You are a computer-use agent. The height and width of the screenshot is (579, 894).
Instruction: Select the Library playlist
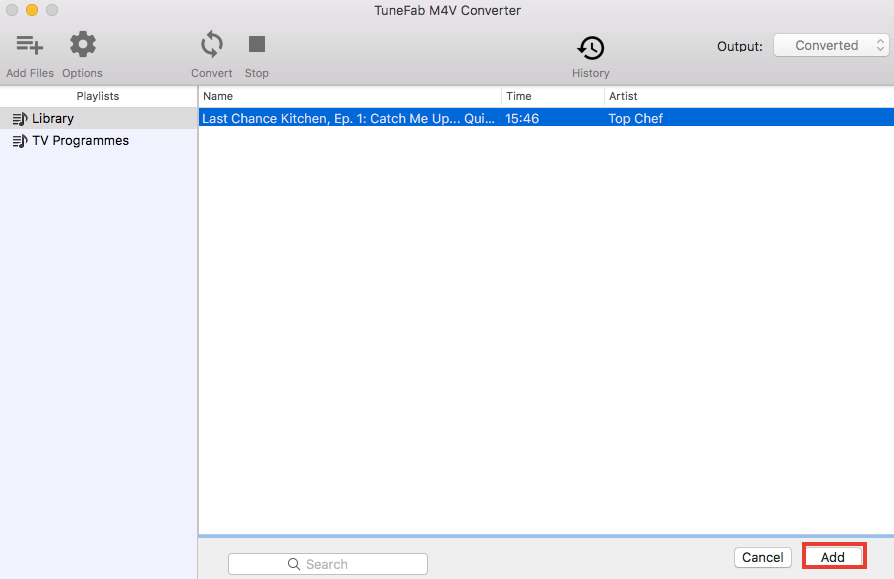(99, 119)
